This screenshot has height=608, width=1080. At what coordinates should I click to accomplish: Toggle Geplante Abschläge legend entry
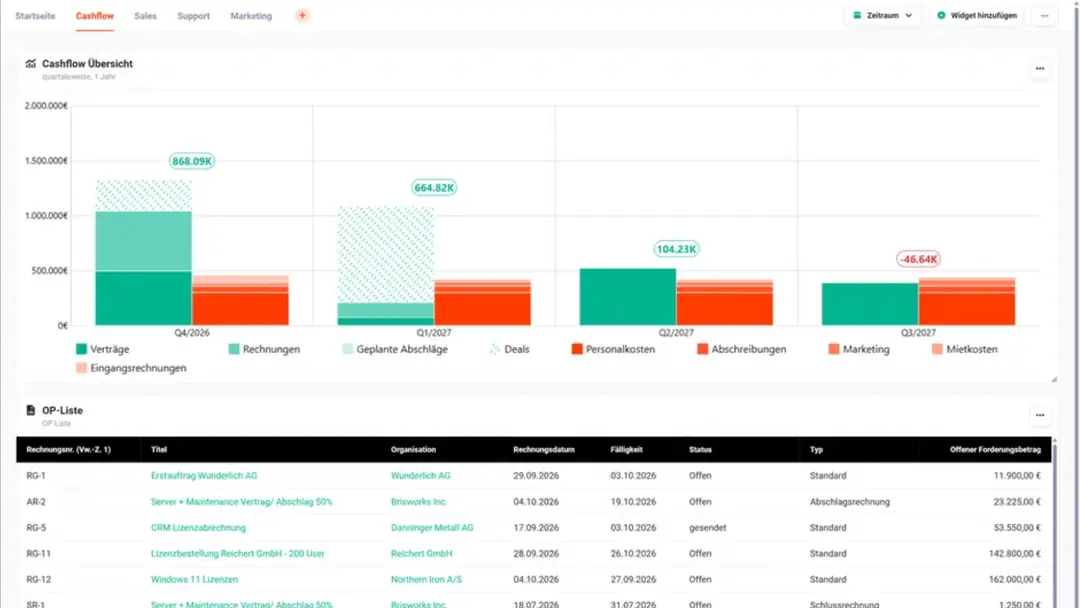395,349
